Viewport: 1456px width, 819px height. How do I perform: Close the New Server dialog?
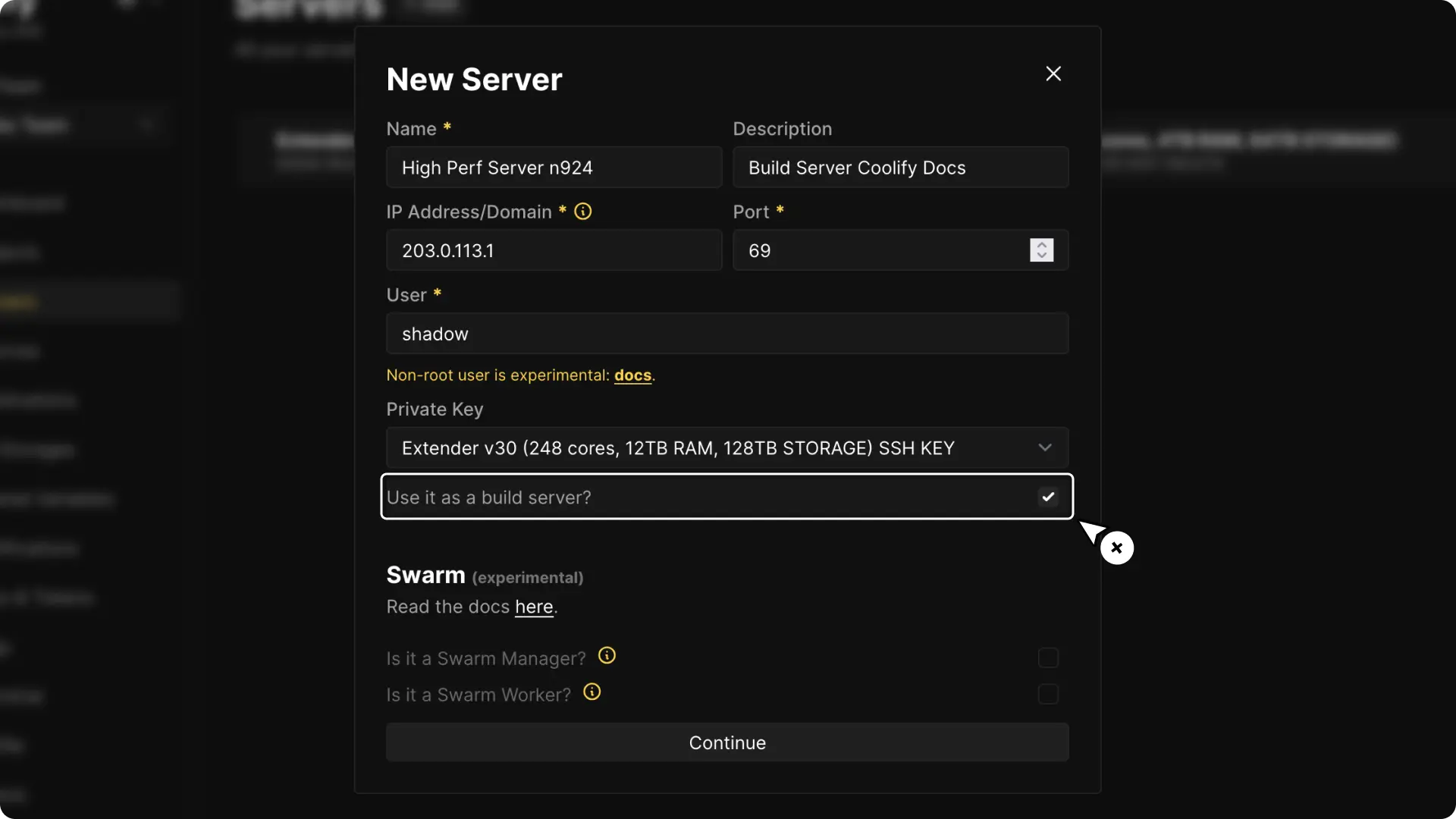click(1053, 73)
